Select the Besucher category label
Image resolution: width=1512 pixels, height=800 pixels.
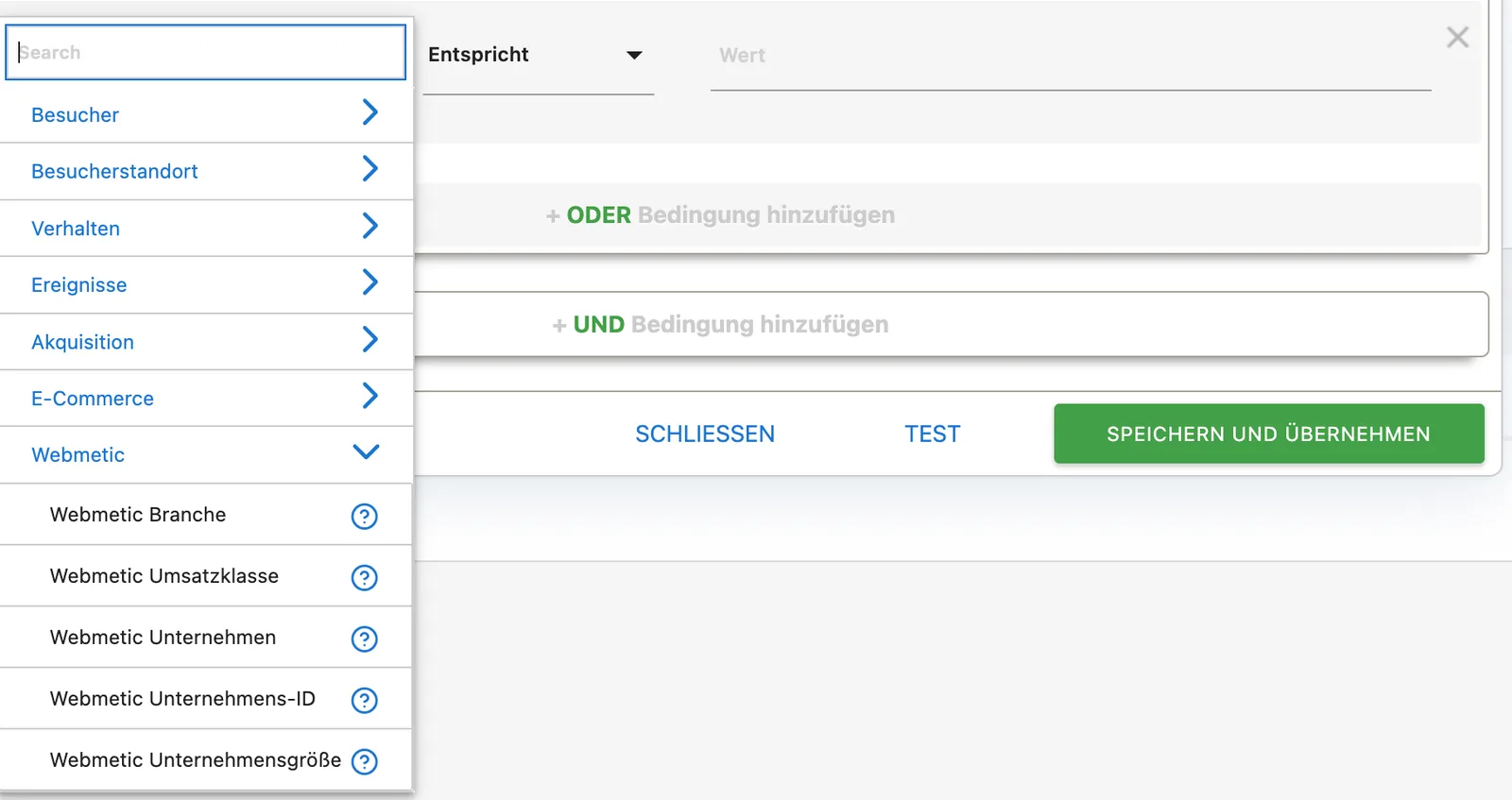click(x=75, y=115)
